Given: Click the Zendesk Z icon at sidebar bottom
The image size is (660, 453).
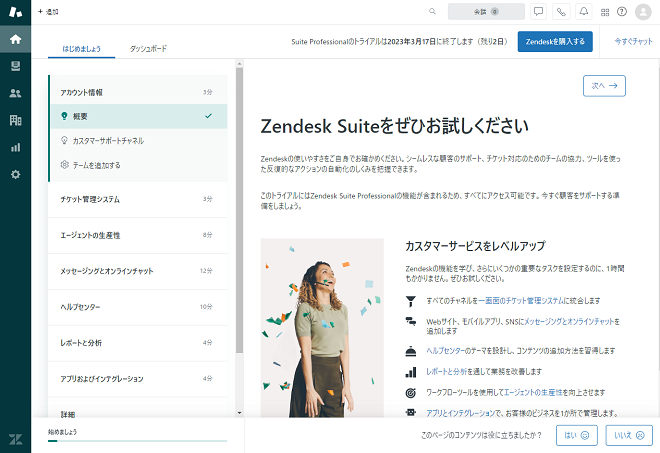Looking at the screenshot, I should coord(16,440).
